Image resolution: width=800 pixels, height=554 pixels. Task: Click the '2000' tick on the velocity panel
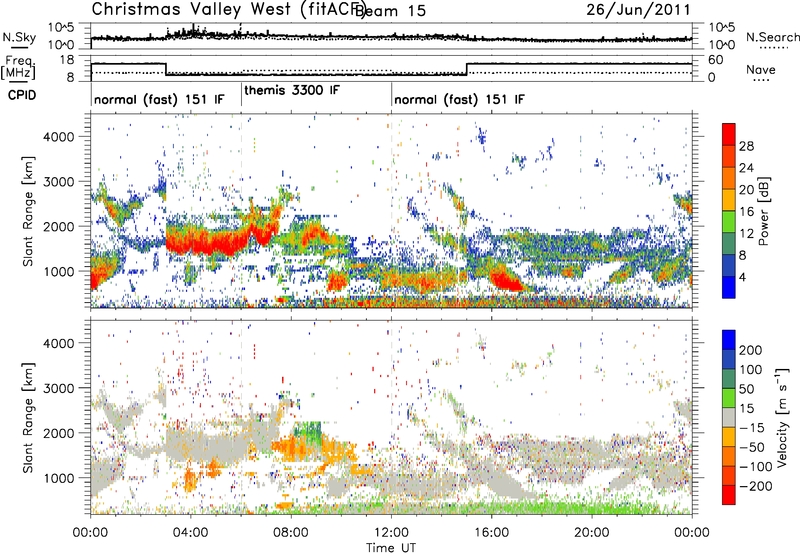coord(58,433)
